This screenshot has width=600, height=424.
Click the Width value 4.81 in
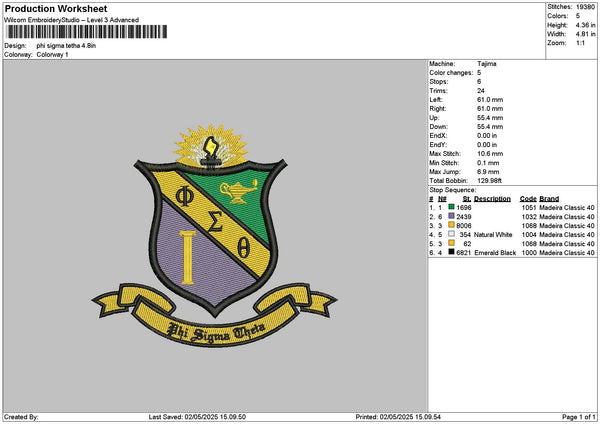[x=585, y=34]
